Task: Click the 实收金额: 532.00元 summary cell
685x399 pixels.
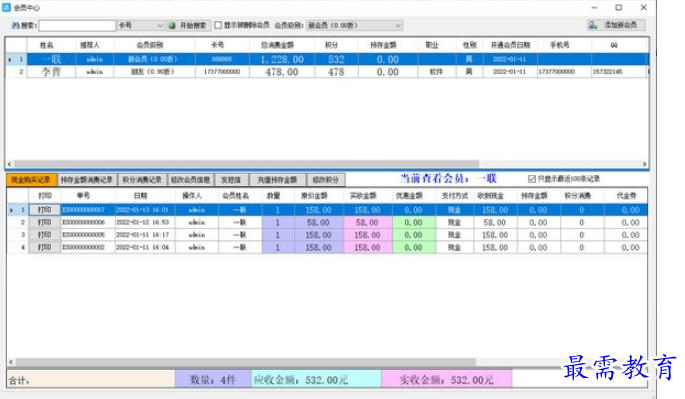Action: tap(447, 380)
